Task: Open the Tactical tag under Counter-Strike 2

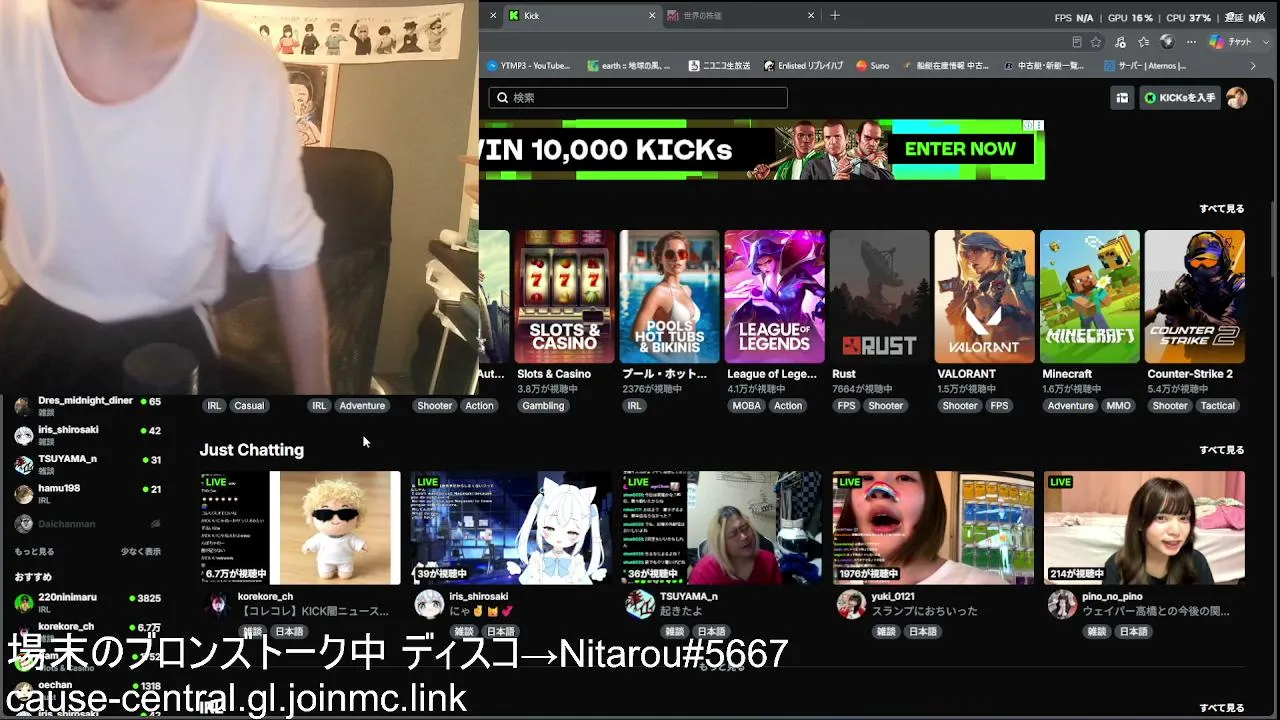Action: point(1218,406)
